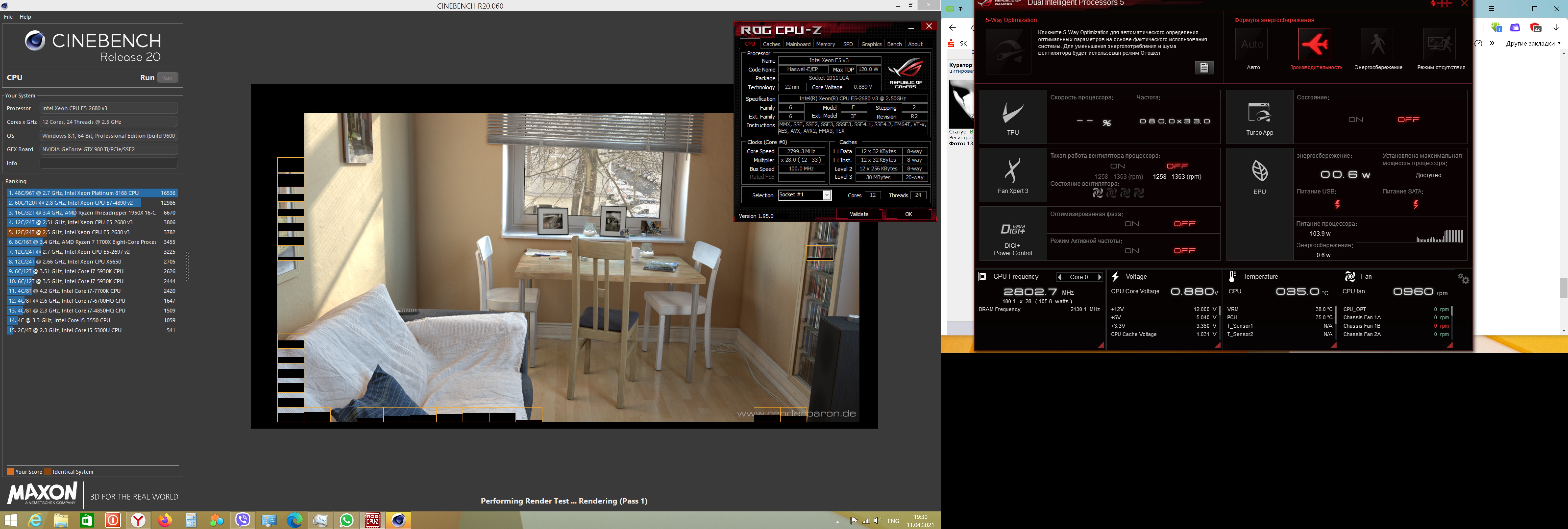The height and width of the screenshot is (529, 1568).
Task: Click the Validate button in CPU-Z
Action: [859, 214]
